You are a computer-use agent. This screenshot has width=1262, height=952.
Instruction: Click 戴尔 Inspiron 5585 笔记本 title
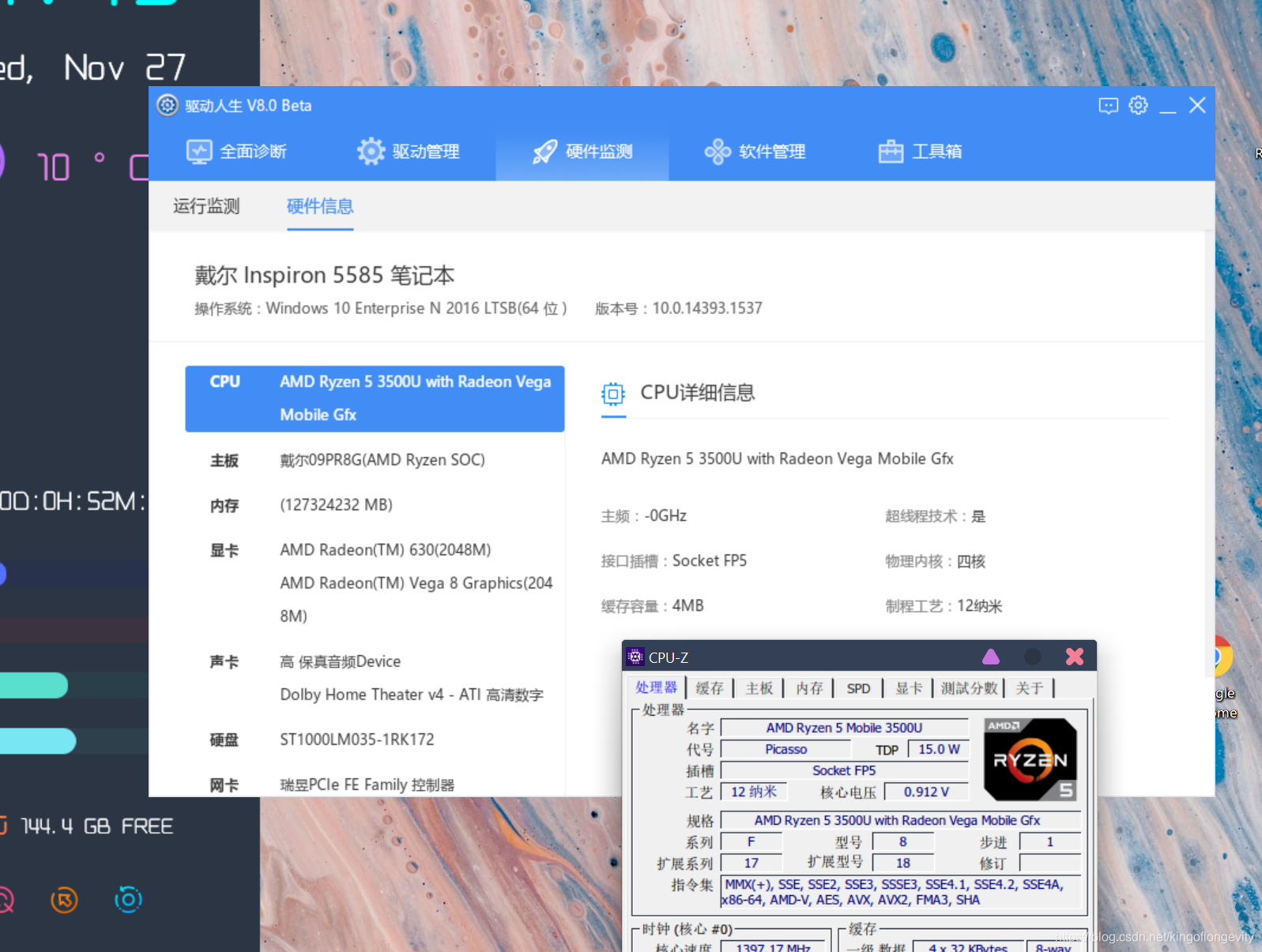[325, 275]
